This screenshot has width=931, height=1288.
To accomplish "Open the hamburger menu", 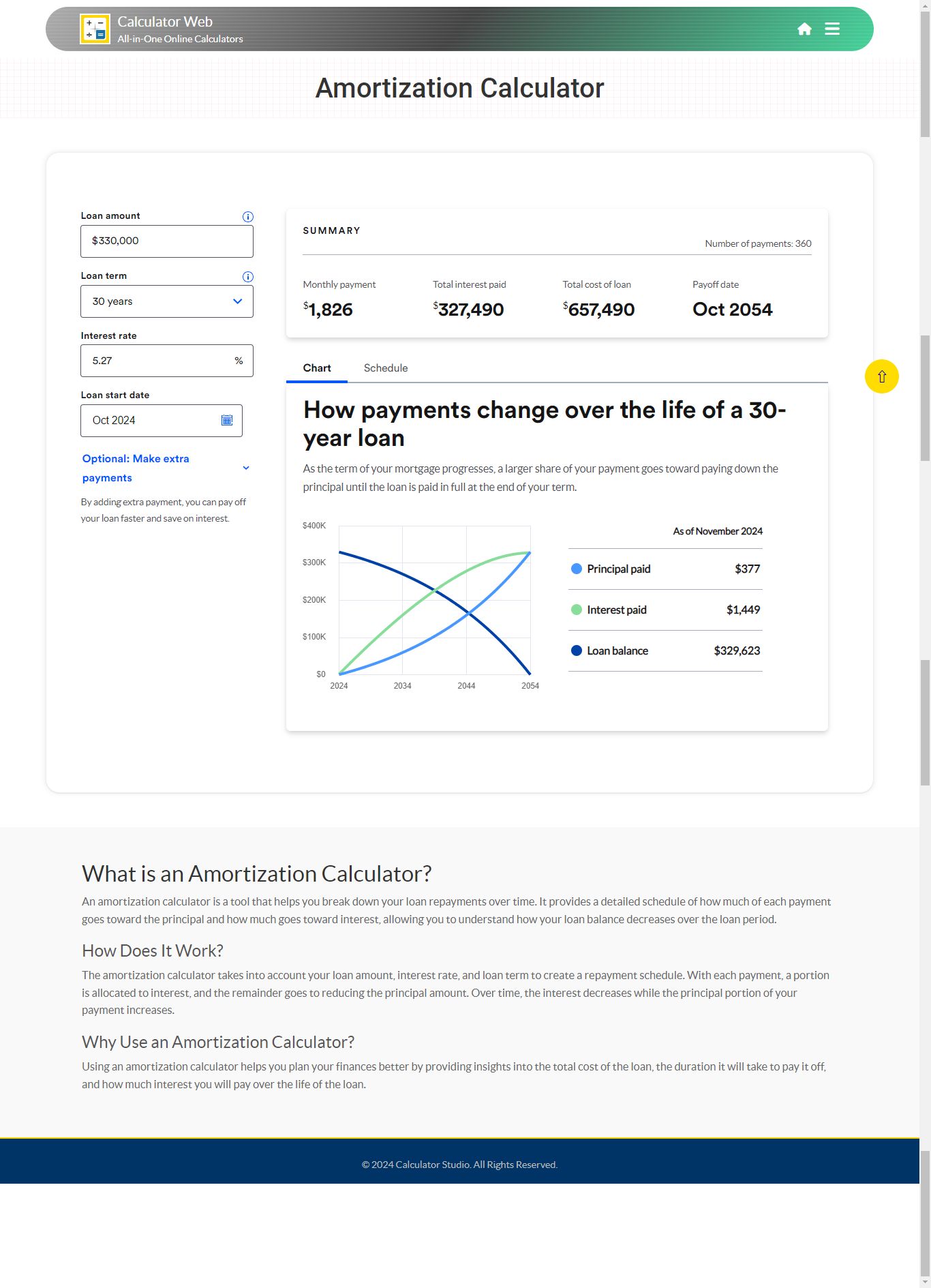I will [832, 29].
